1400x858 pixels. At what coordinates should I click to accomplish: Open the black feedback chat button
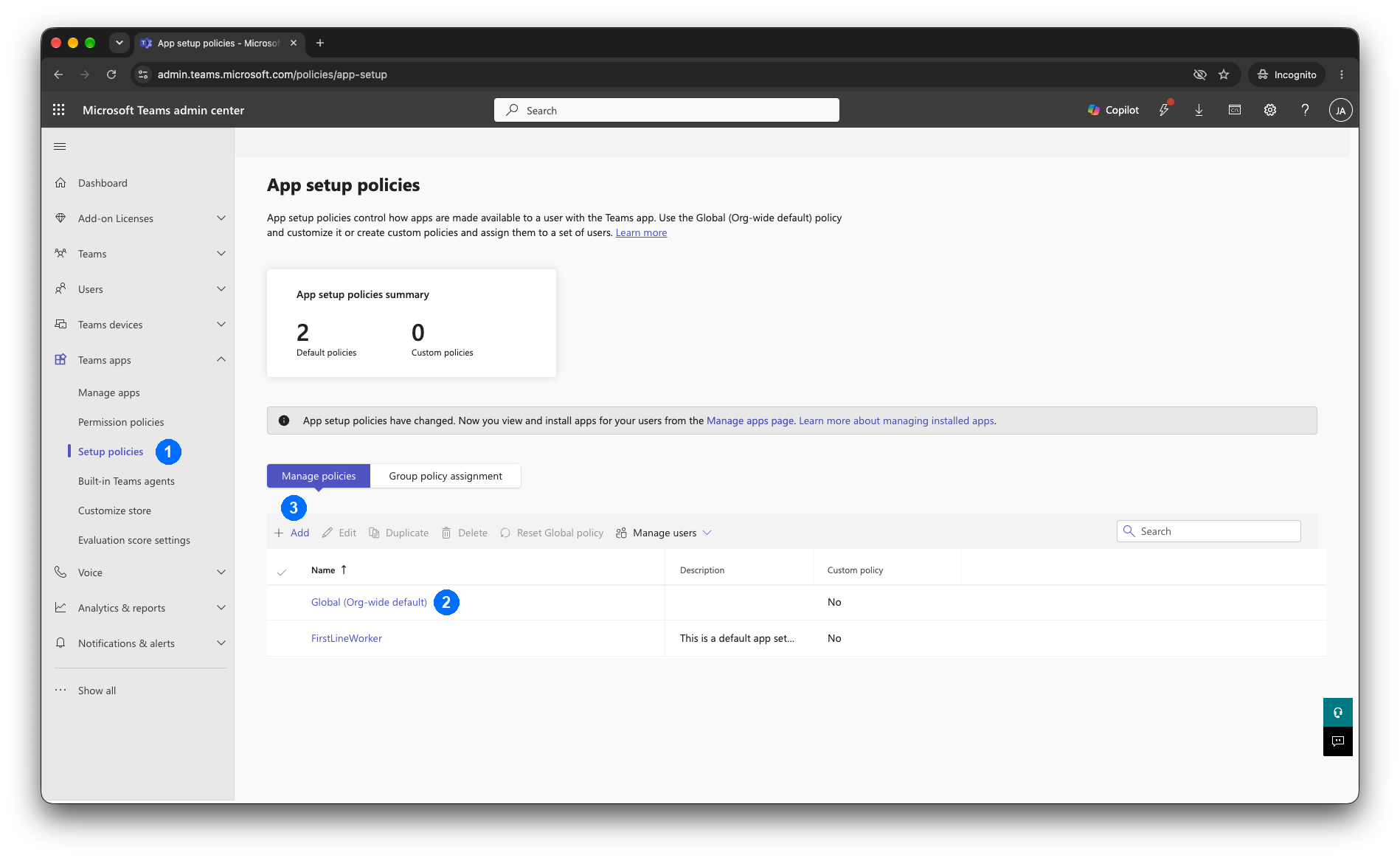click(x=1337, y=741)
